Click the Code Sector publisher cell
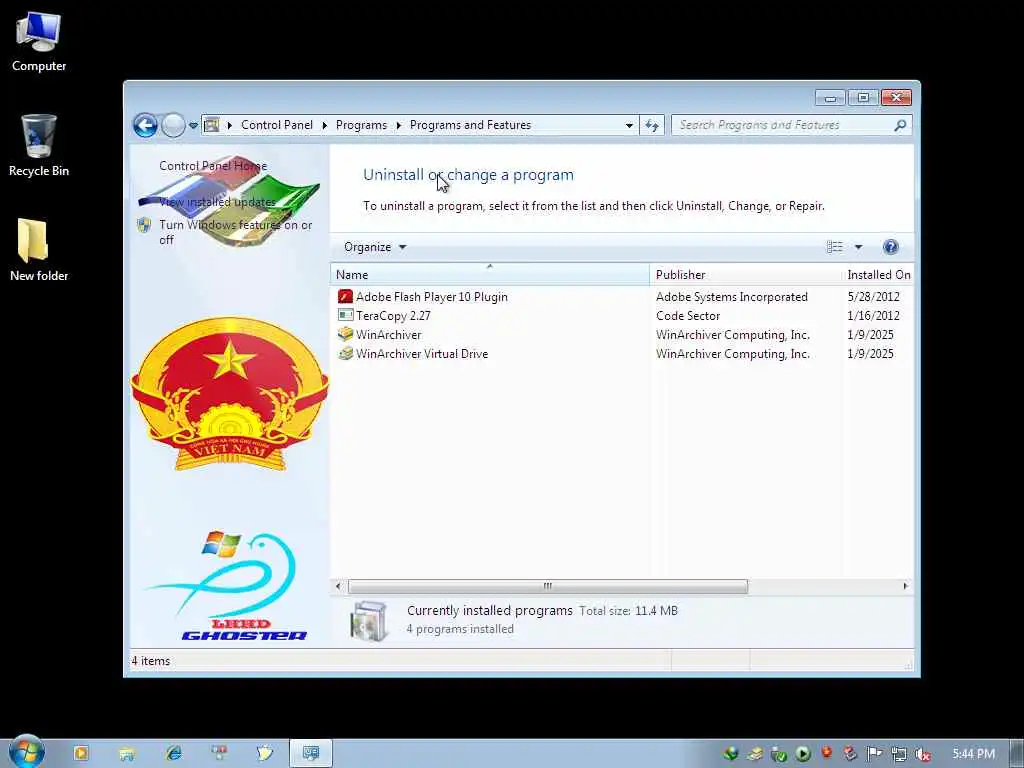This screenshot has width=1024, height=768. [688, 315]
